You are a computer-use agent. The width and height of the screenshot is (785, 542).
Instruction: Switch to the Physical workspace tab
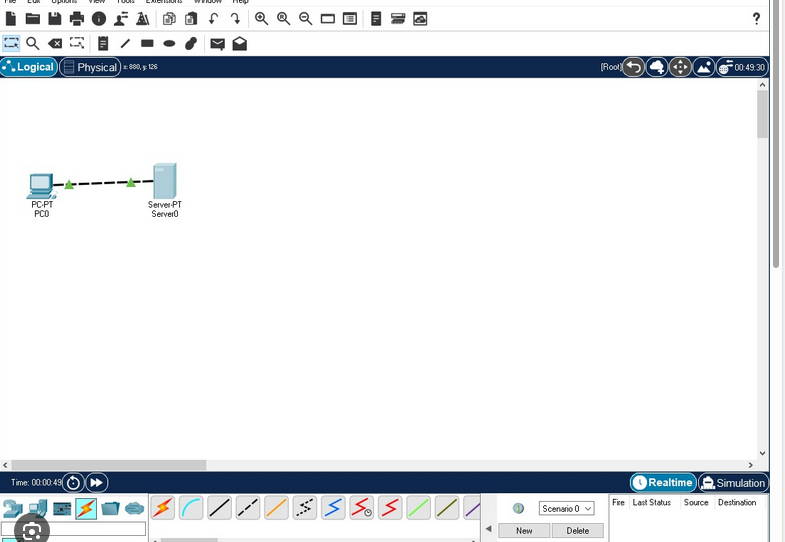pyautogui.click(x=90, y=67)
